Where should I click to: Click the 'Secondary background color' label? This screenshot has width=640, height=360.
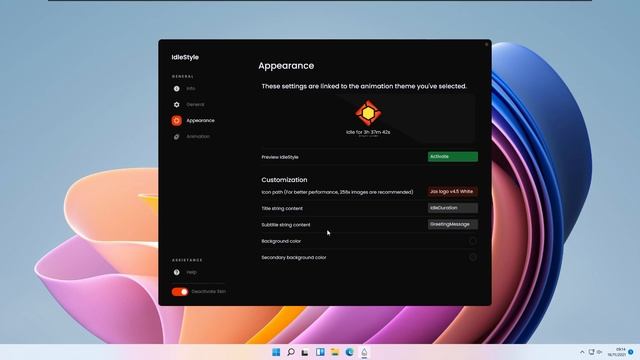click(x=293, y=258)
